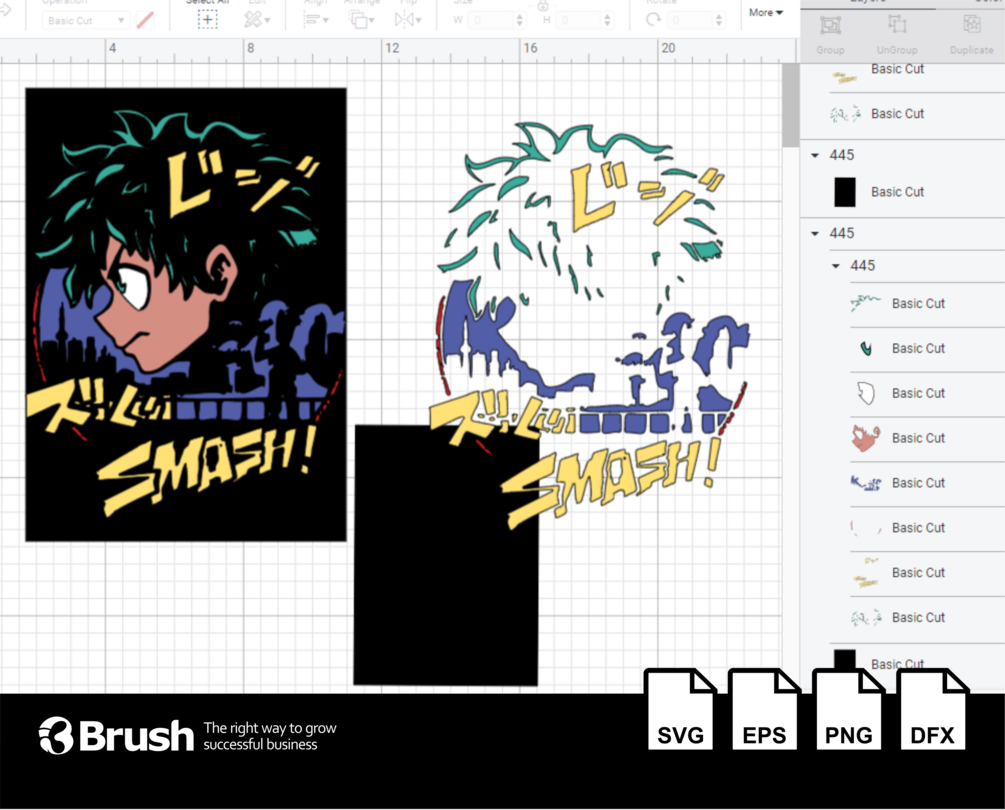
Task: Select the upper green strokes layer thumbnail
Action: coord(845,115)
